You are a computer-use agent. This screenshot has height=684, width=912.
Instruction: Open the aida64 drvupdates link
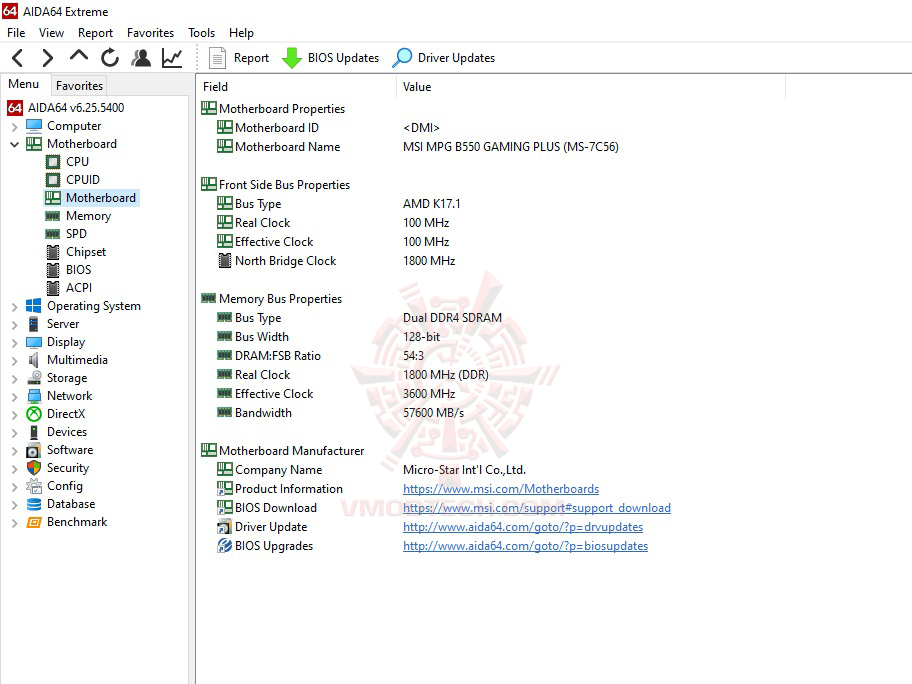pyautogui.click(x=523, y=527)
